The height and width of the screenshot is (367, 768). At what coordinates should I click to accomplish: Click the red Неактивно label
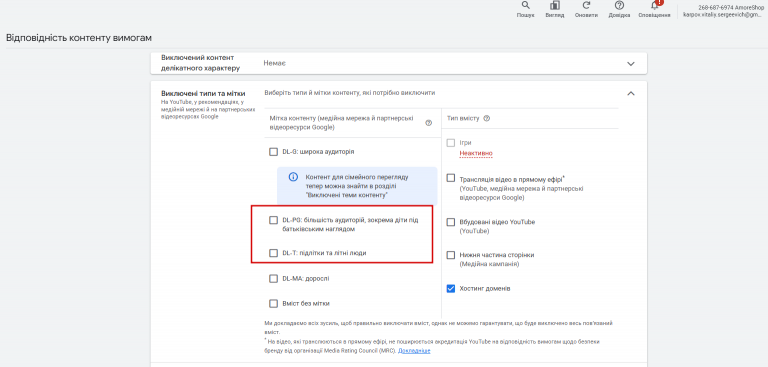tap(476, 153)
